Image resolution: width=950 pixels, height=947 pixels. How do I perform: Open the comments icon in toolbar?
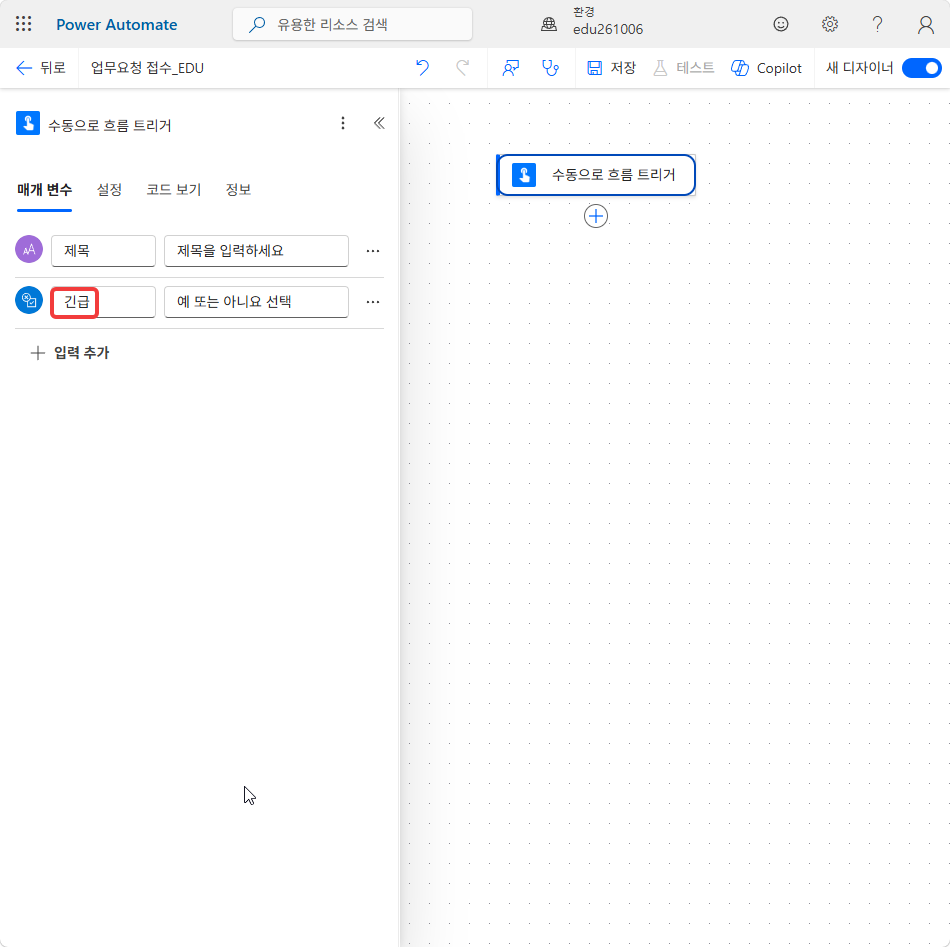tap(511, 68)
